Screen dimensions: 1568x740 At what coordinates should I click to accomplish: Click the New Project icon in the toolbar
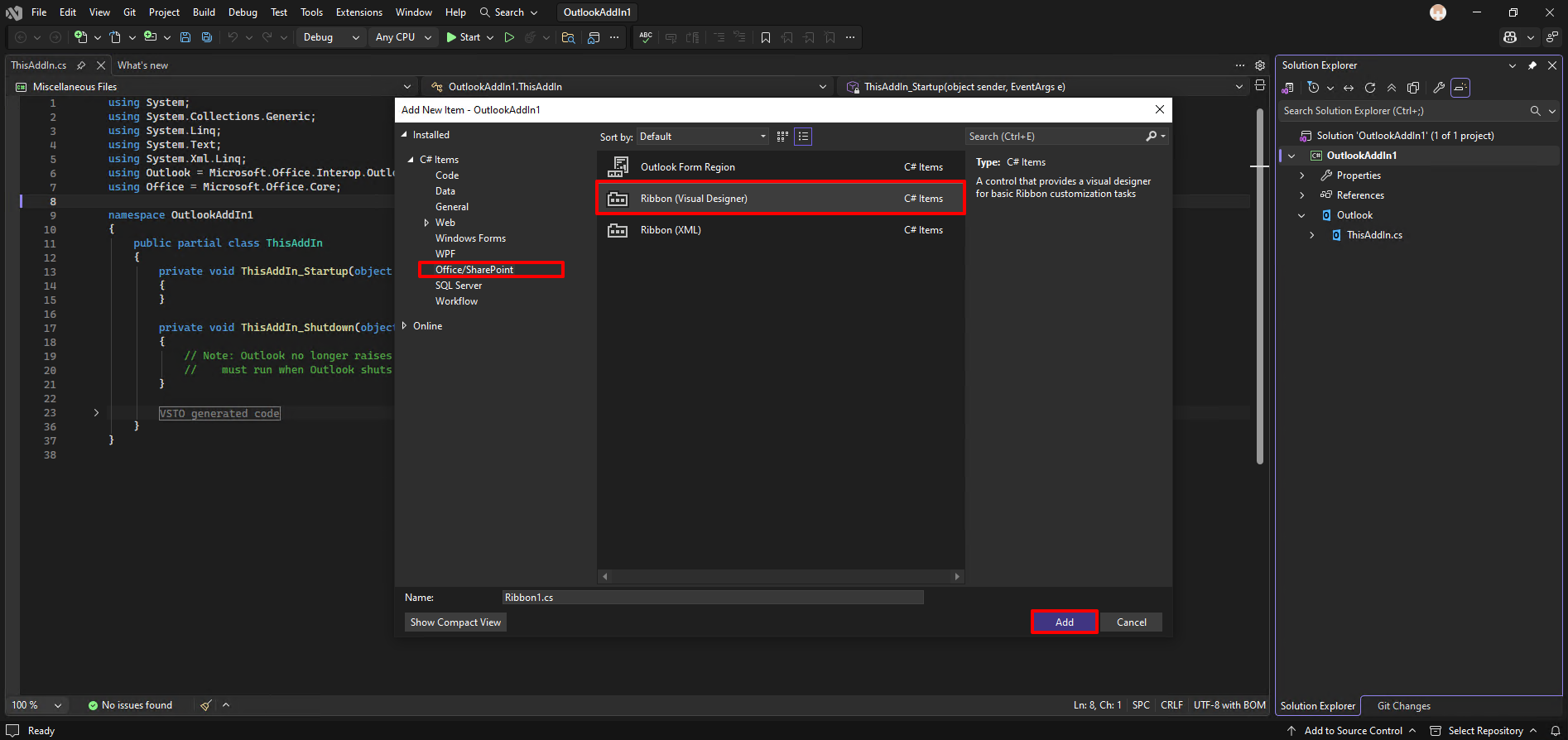point(80,37)
